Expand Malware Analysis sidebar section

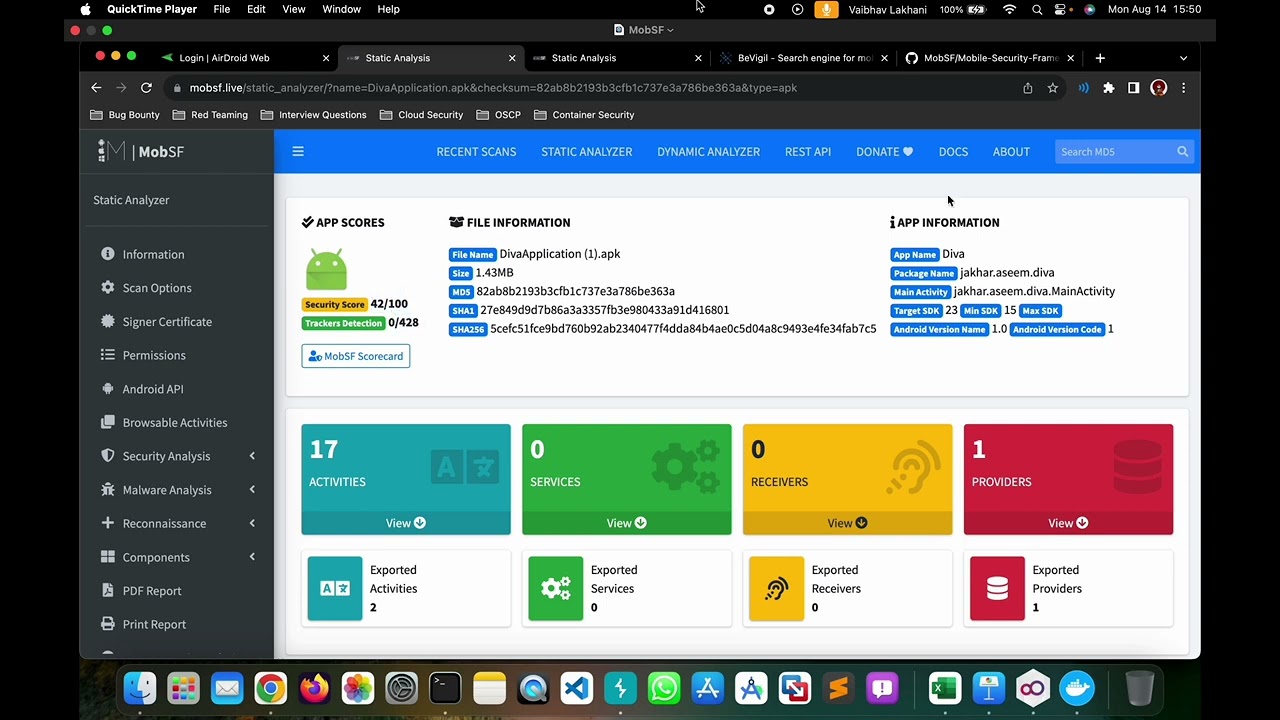coord(177,490)
